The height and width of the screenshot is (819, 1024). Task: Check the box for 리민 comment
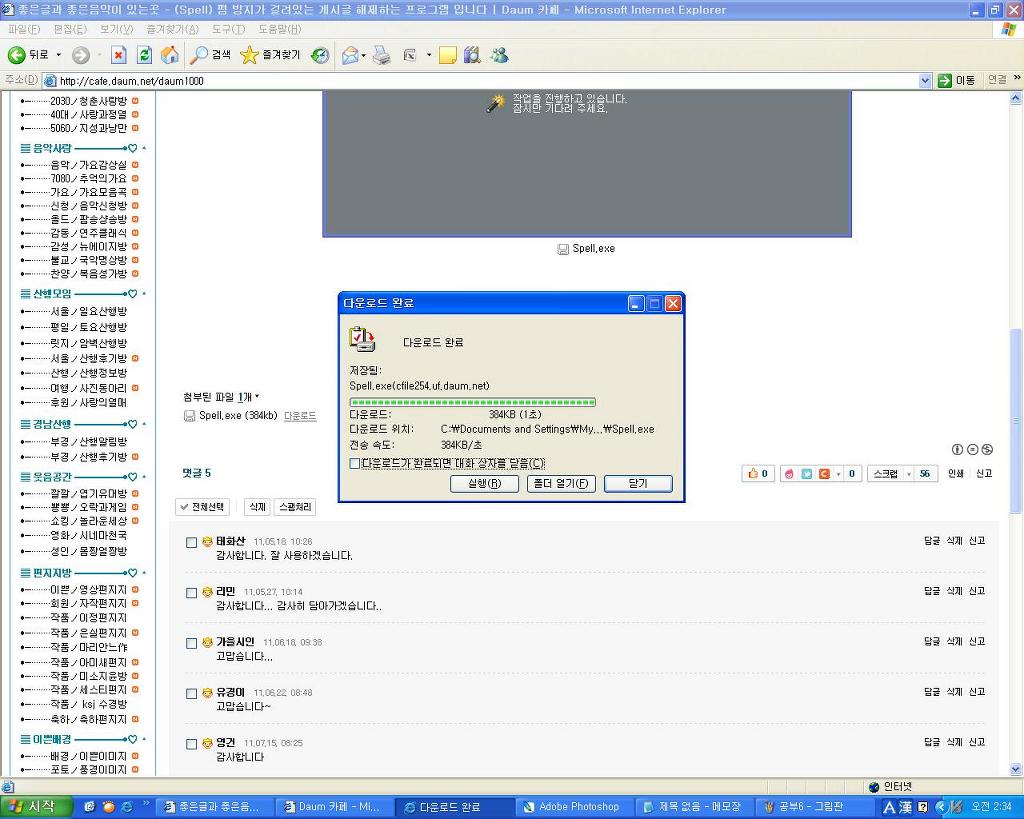point(191,592)
